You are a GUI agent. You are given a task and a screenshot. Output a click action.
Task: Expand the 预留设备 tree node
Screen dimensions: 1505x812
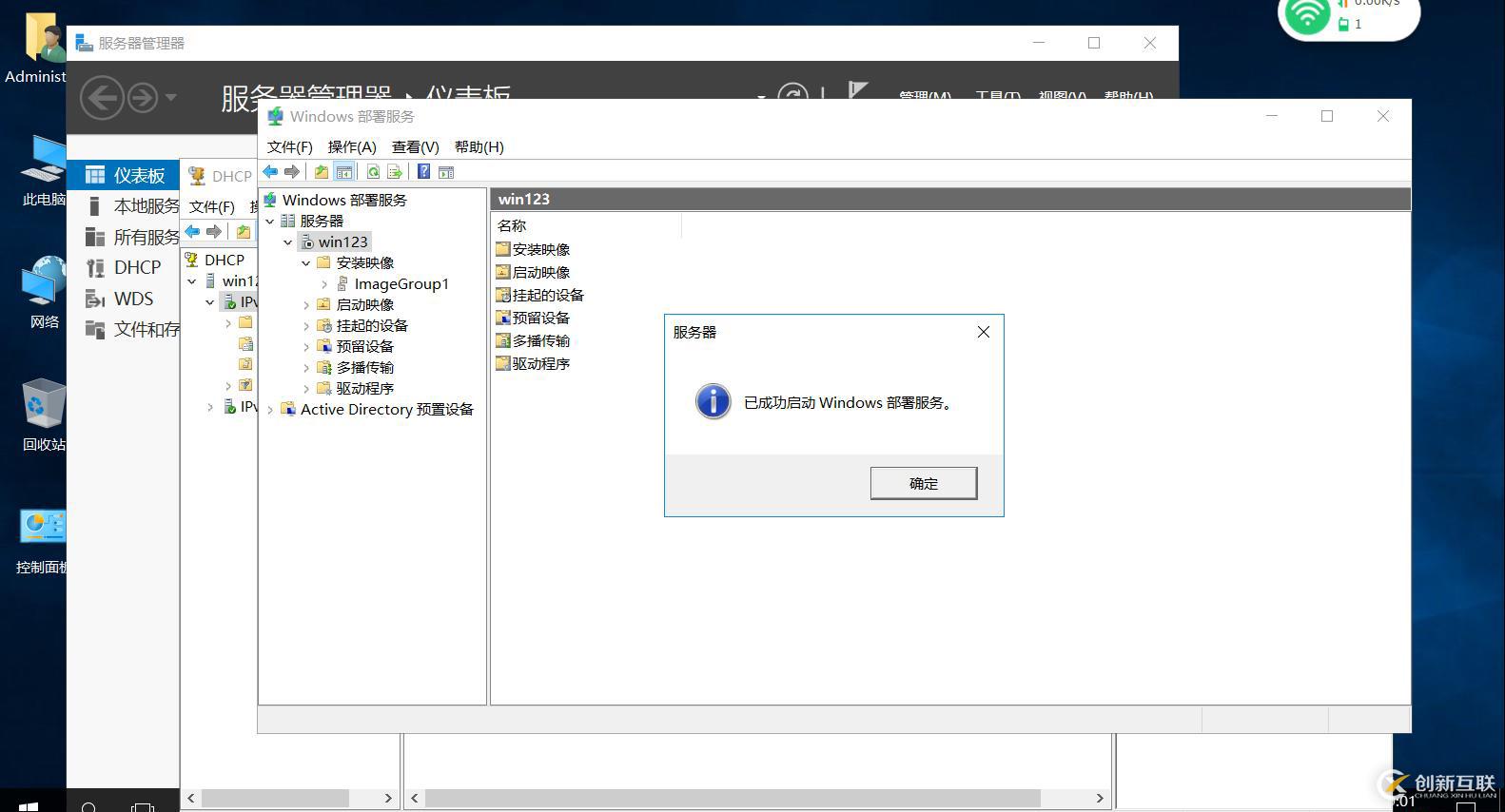click(306, 346)
